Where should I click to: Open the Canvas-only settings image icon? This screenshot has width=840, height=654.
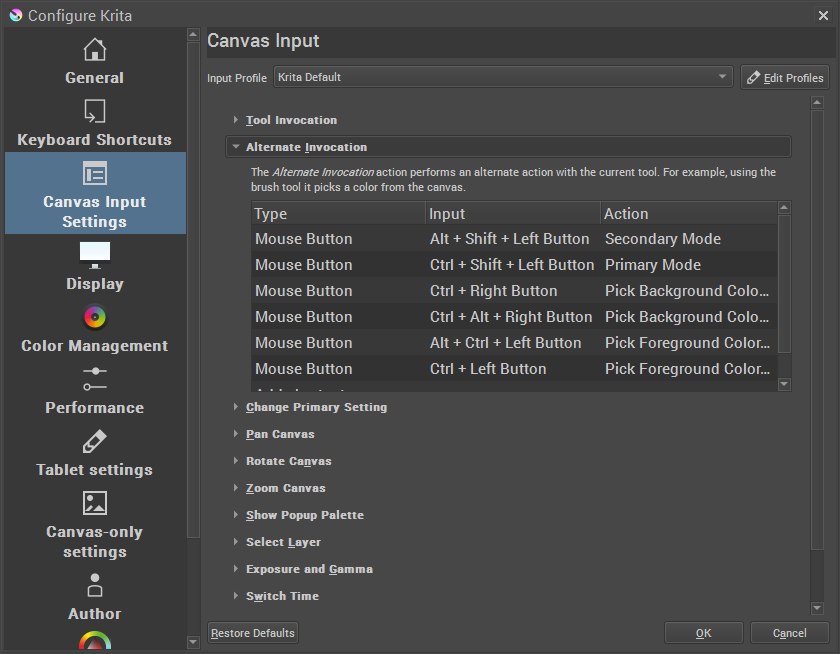pos(95,503)
